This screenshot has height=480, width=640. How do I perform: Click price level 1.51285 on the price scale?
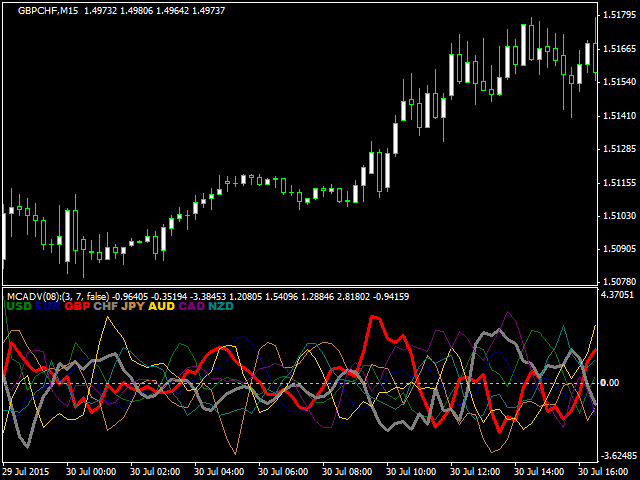(619, 149)
